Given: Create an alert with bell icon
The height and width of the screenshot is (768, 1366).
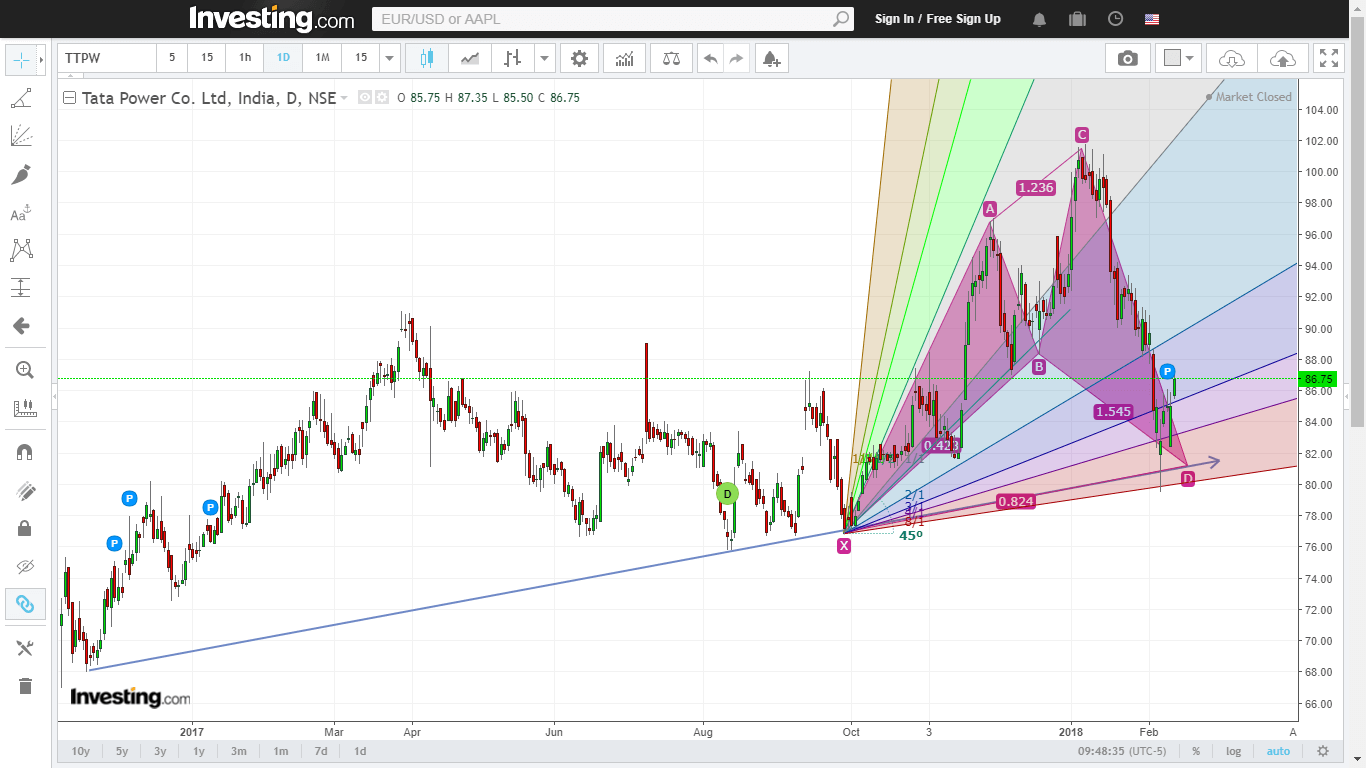Looking at the screenshot, I should point(772,58).
